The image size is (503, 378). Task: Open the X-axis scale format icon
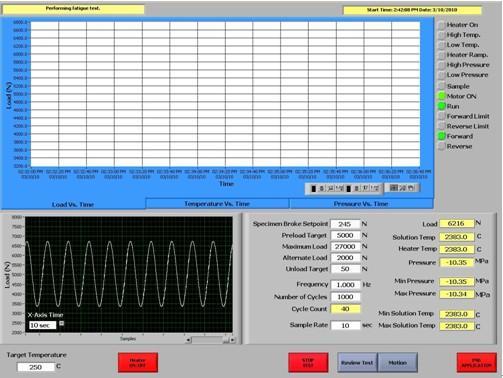(339, 189)
